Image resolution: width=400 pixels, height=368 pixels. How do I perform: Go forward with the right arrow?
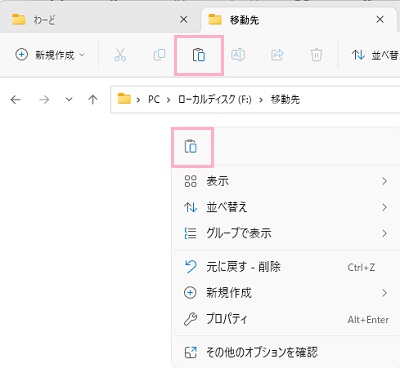[x=44, y=99]
